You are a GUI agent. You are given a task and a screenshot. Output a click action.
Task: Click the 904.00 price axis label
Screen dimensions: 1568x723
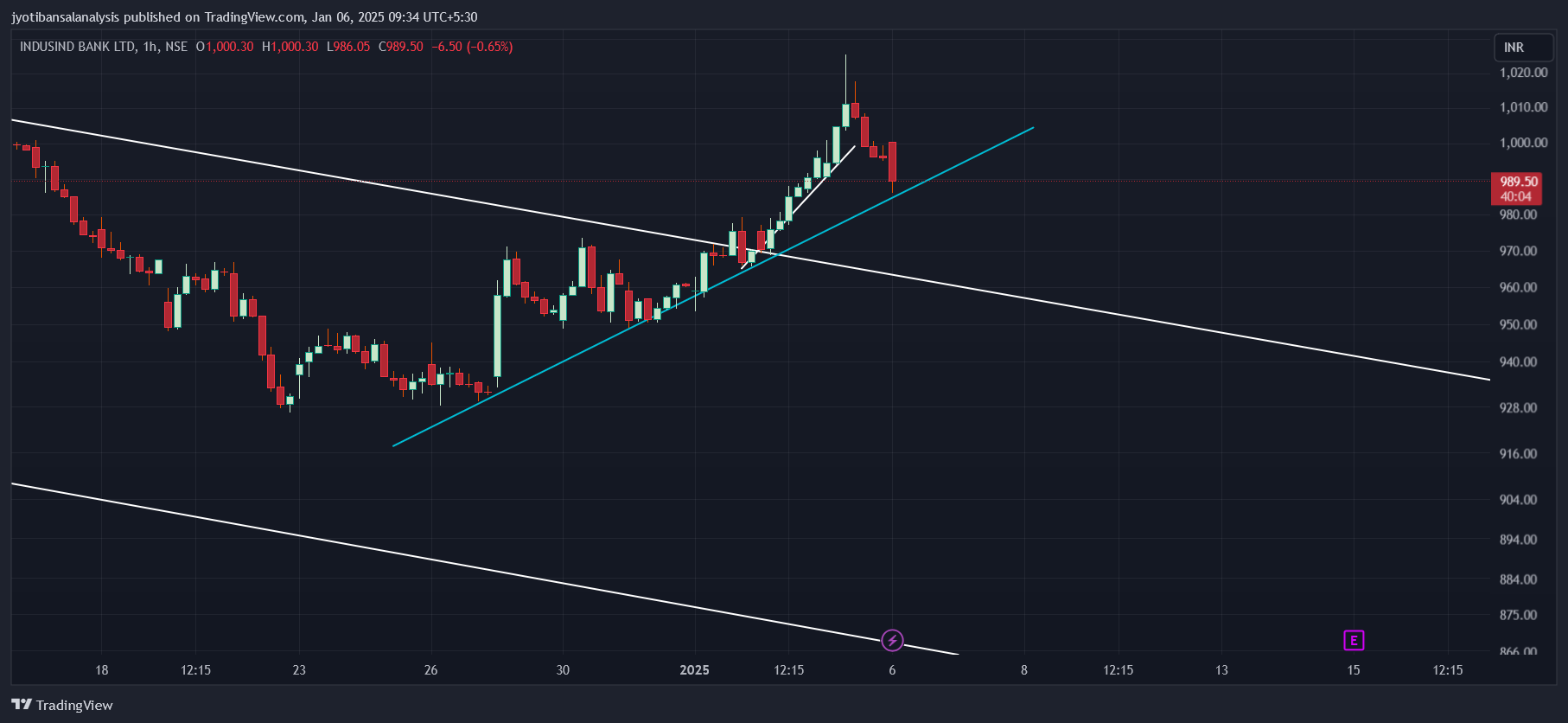click(1518, 499)
